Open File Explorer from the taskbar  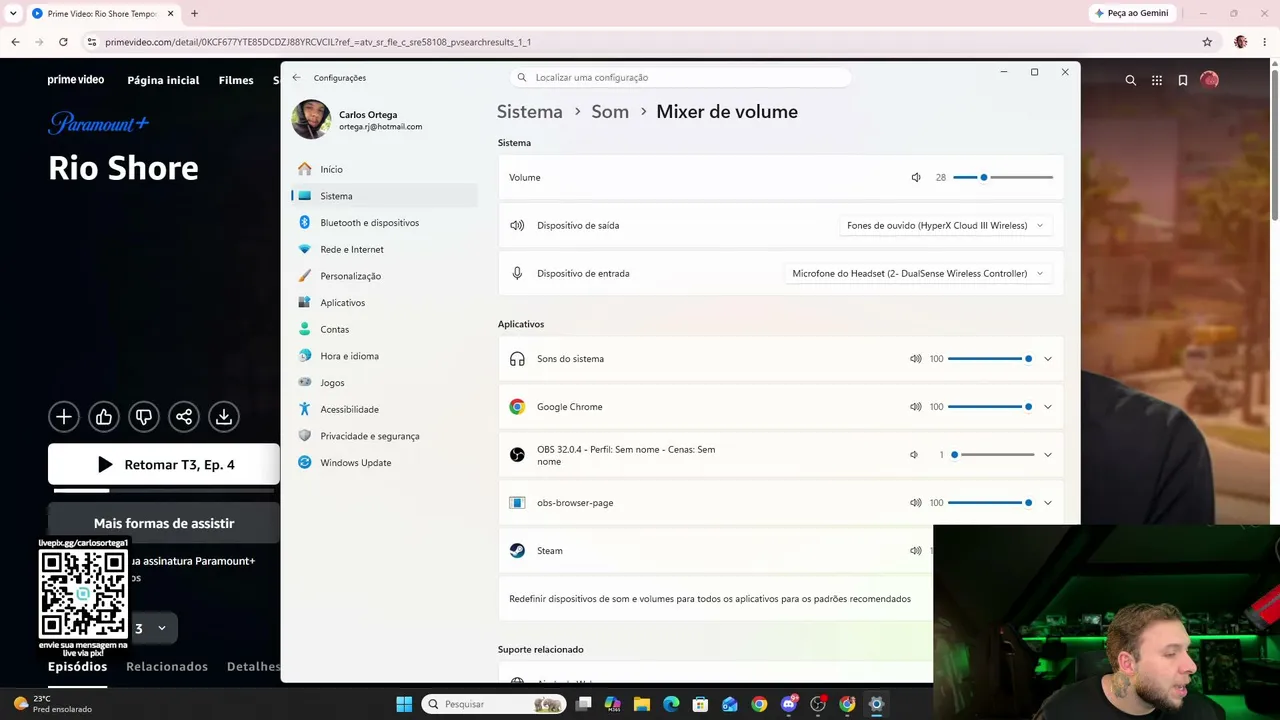[x=642, y=704]
